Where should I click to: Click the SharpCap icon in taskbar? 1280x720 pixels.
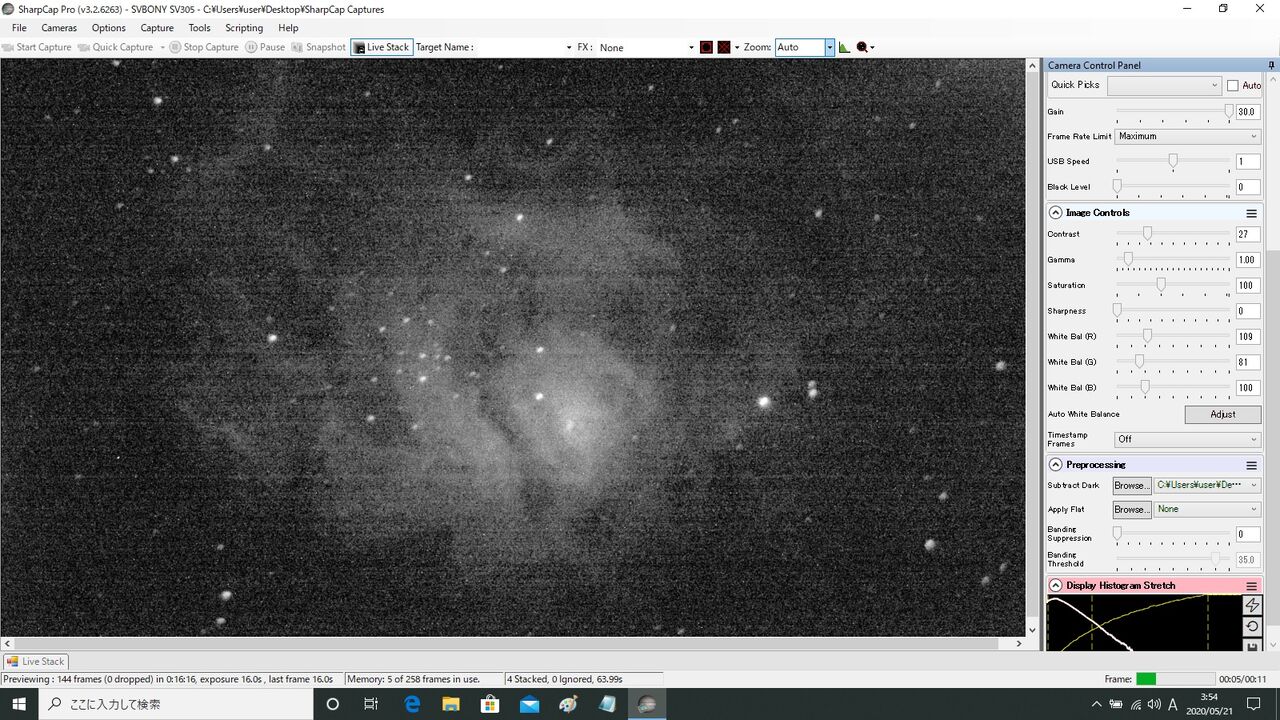pos(646,704)
